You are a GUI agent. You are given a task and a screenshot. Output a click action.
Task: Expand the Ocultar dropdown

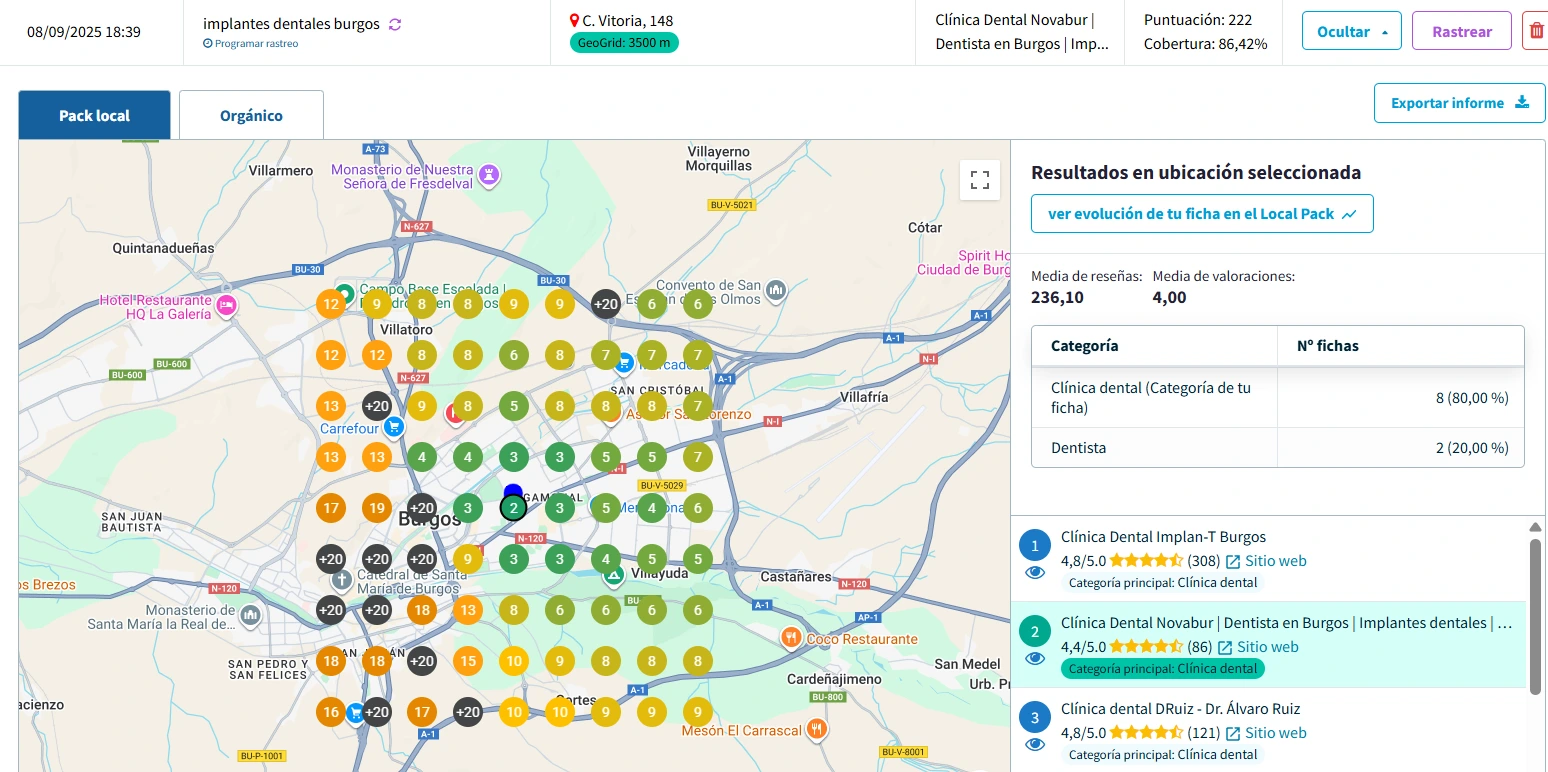click(1352, 31)
